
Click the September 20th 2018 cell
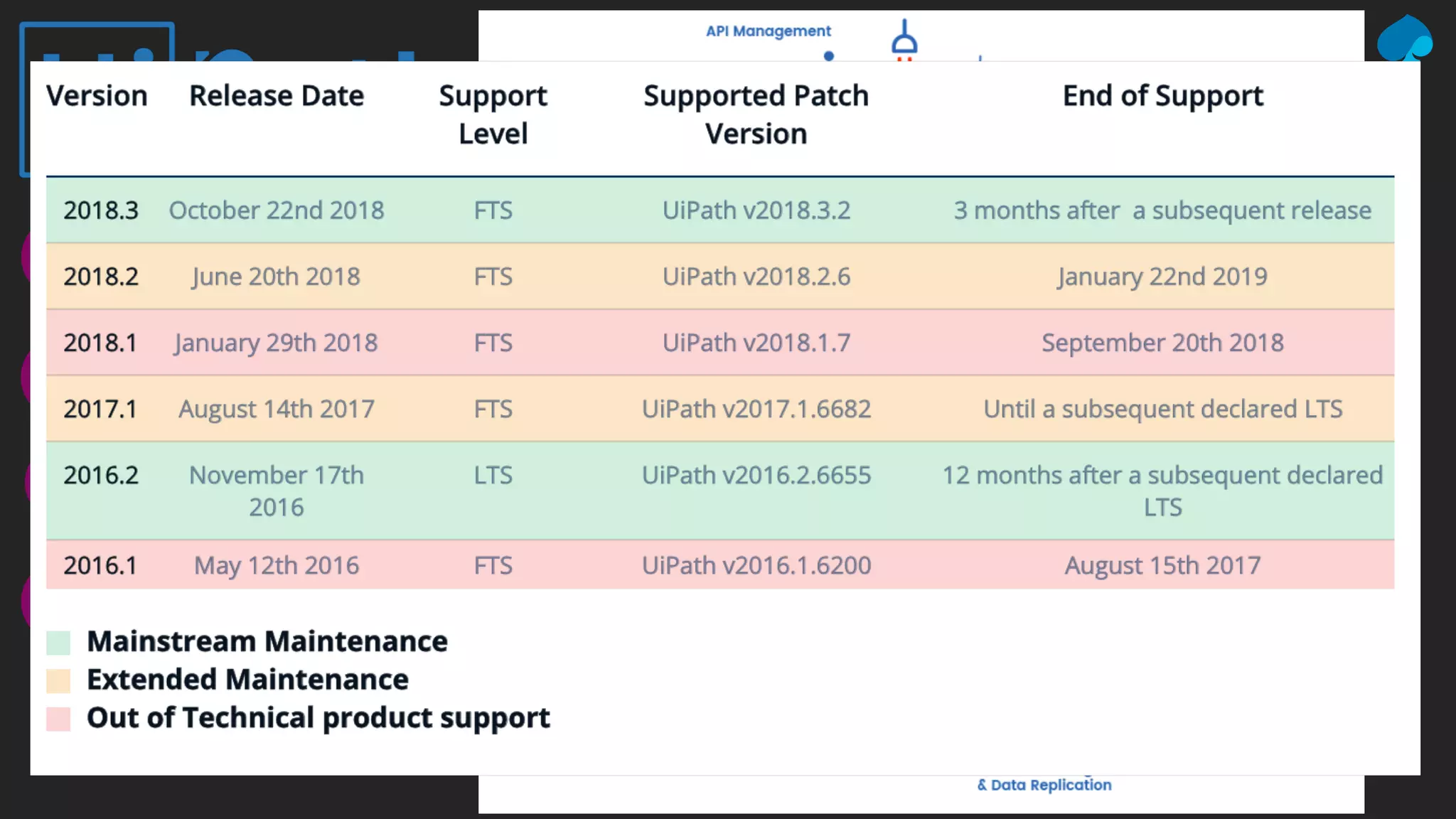(x=1162, y=343)
